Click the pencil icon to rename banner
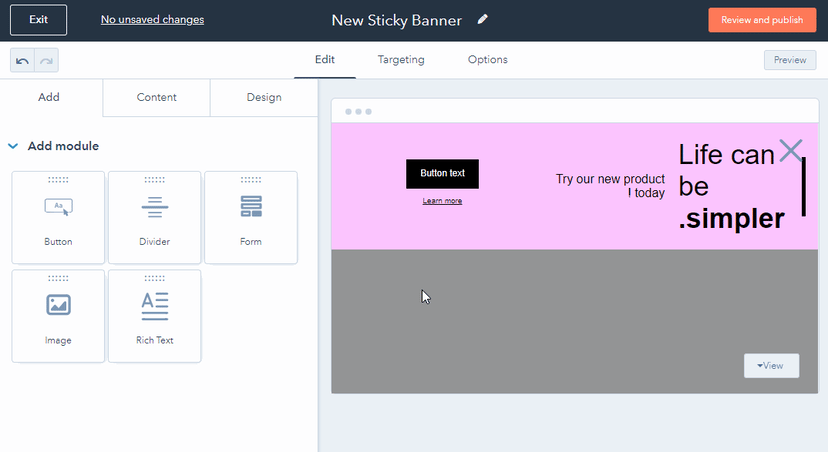Viewport: 828px width, 452px height. pyautogui.click(x=483, y=20)
